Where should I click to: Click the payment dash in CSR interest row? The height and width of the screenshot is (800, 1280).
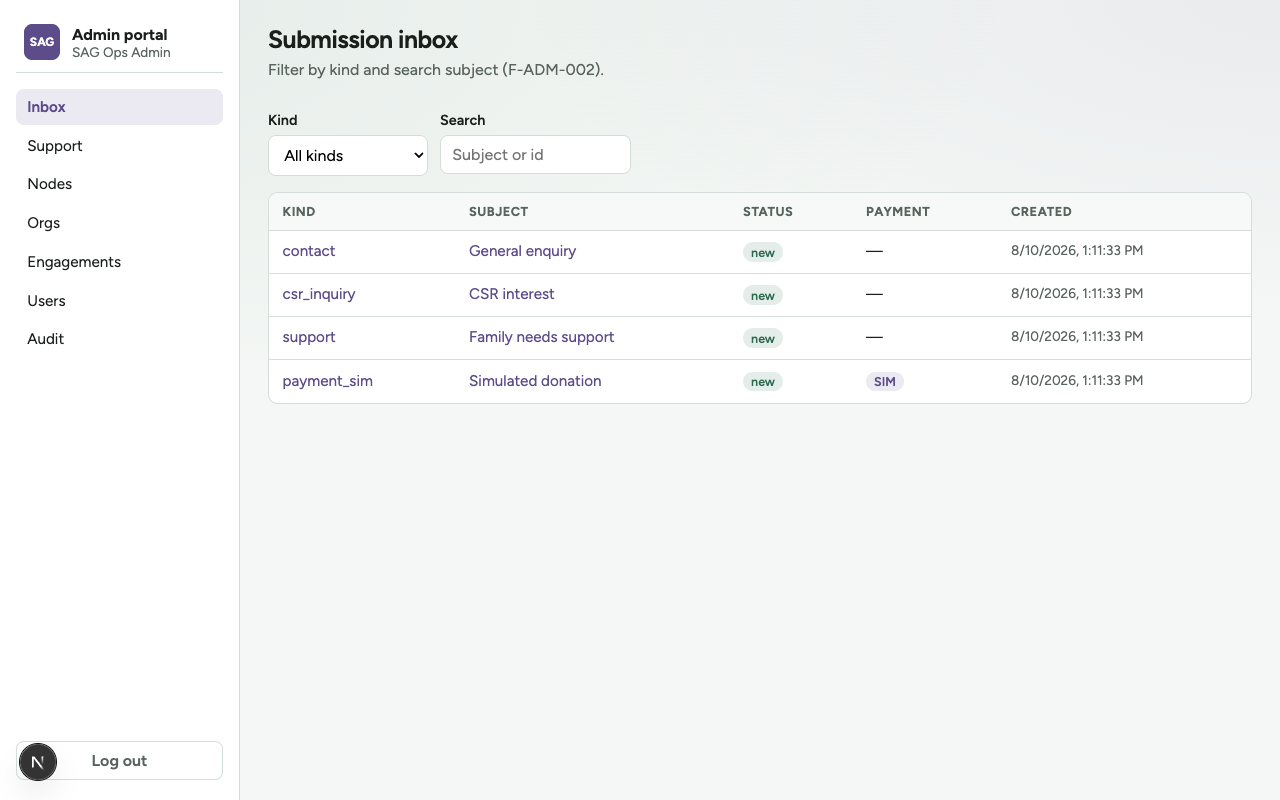(874, 294)
